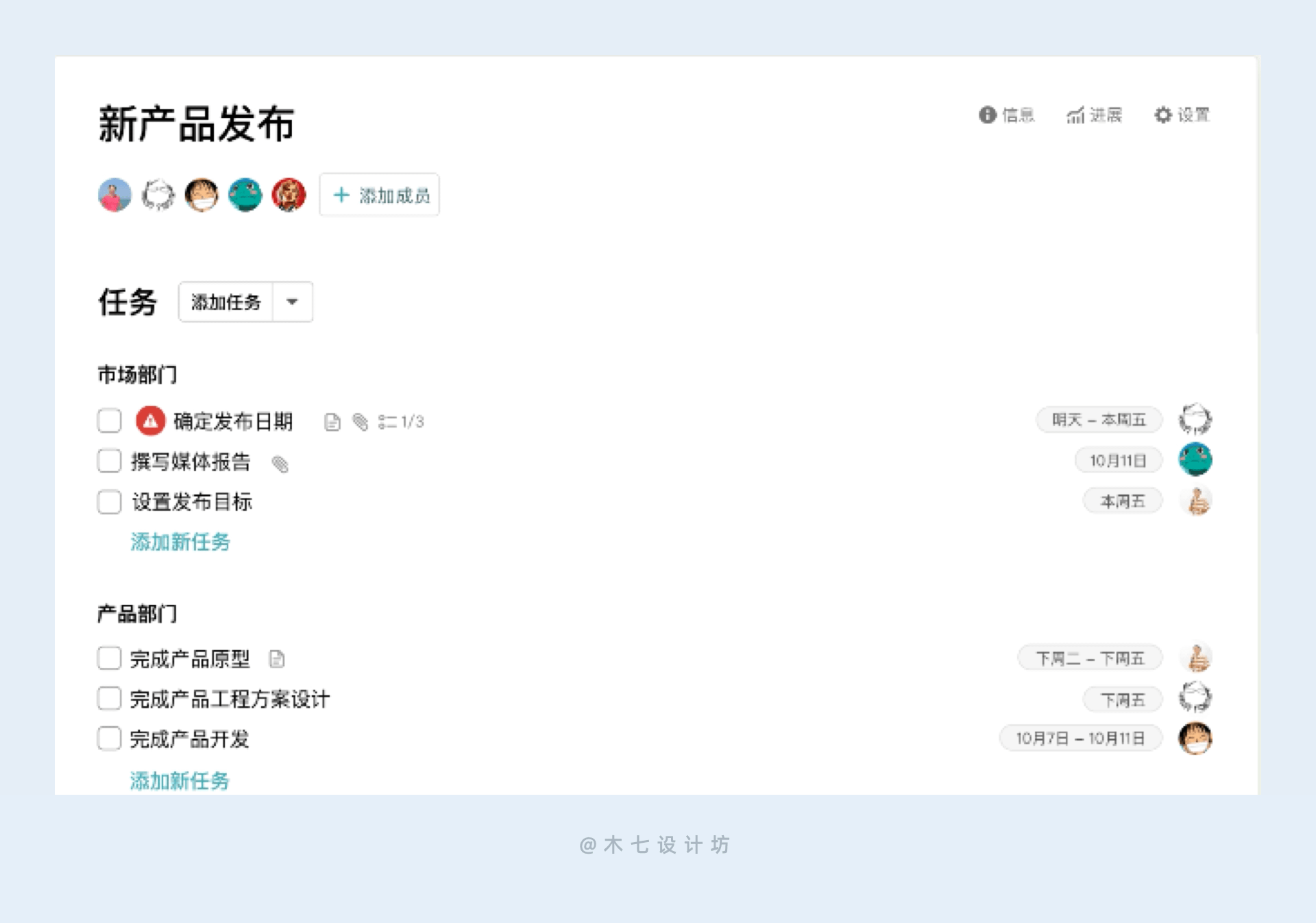Tick the 完成产品开发 checkbox
The width and height of the screenshot is (1316, 923).
click(110, 739)
